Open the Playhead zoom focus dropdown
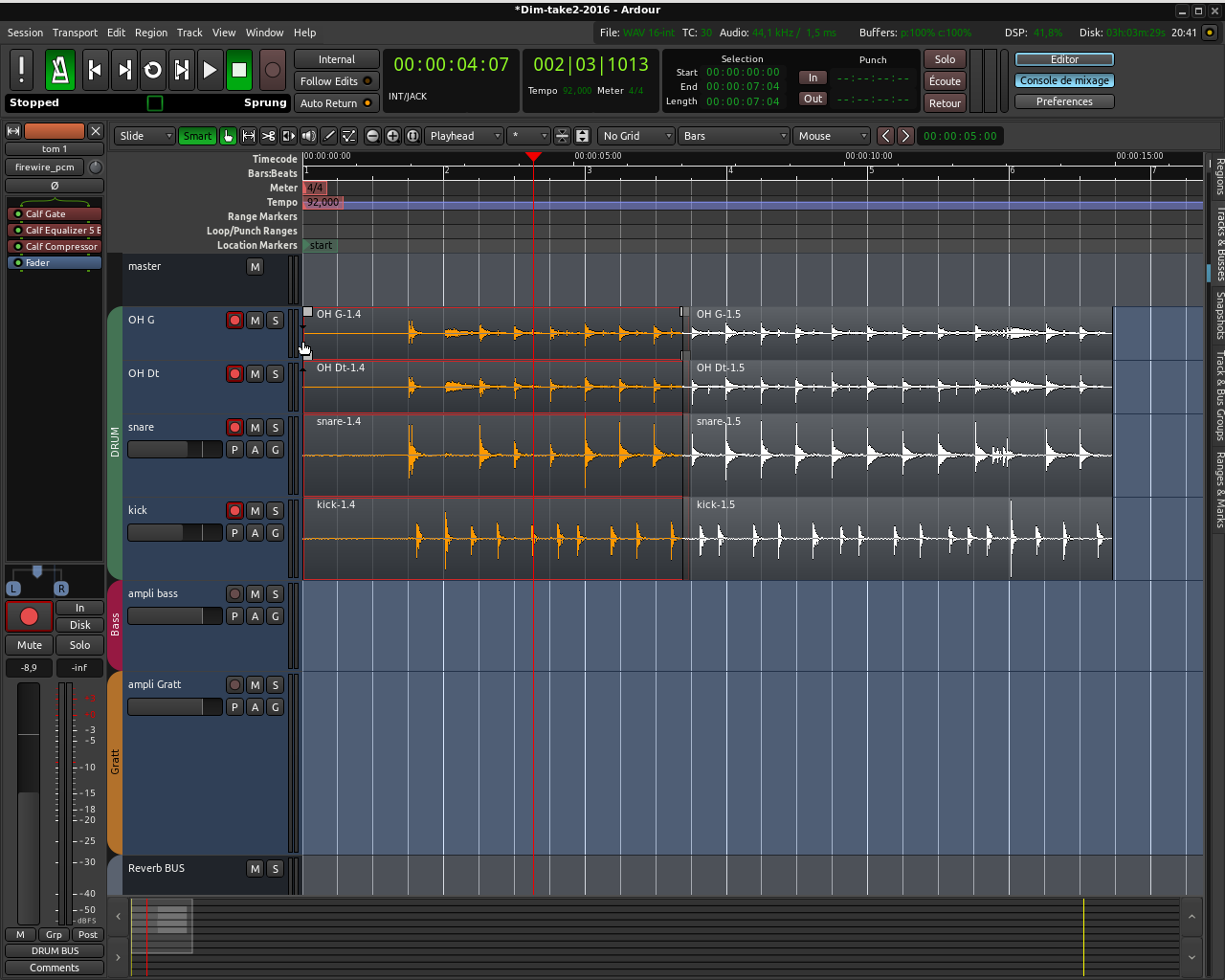This screenshot has width=1225, height=980. 464,136
